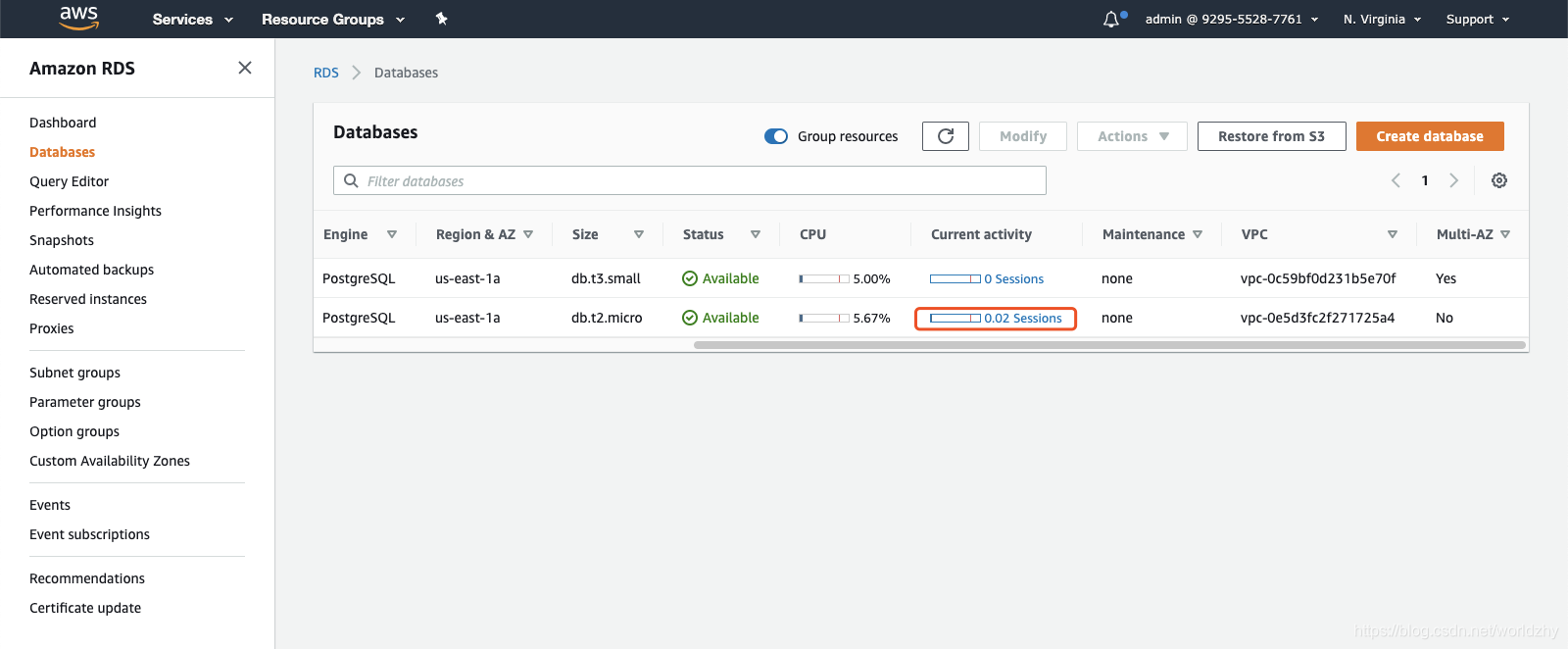Click the Create database button
Screen dimensions: 1568x649
coord(1430,136)
